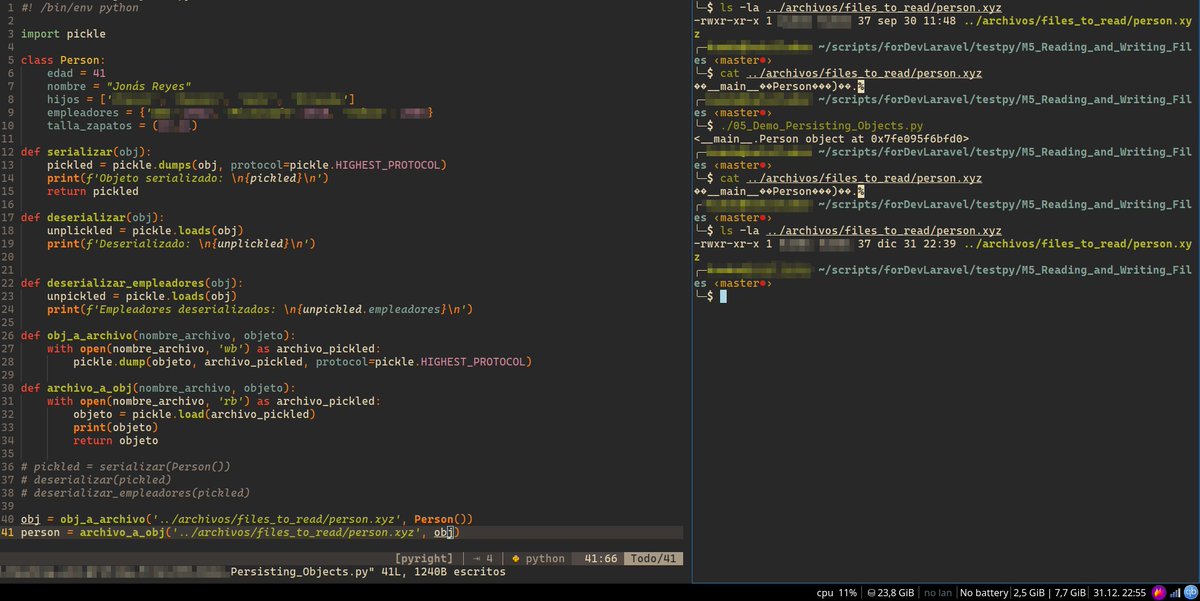Click the disk icon beside 23,8 GiB
1200x601 pixels.
[x=873, y=593]
